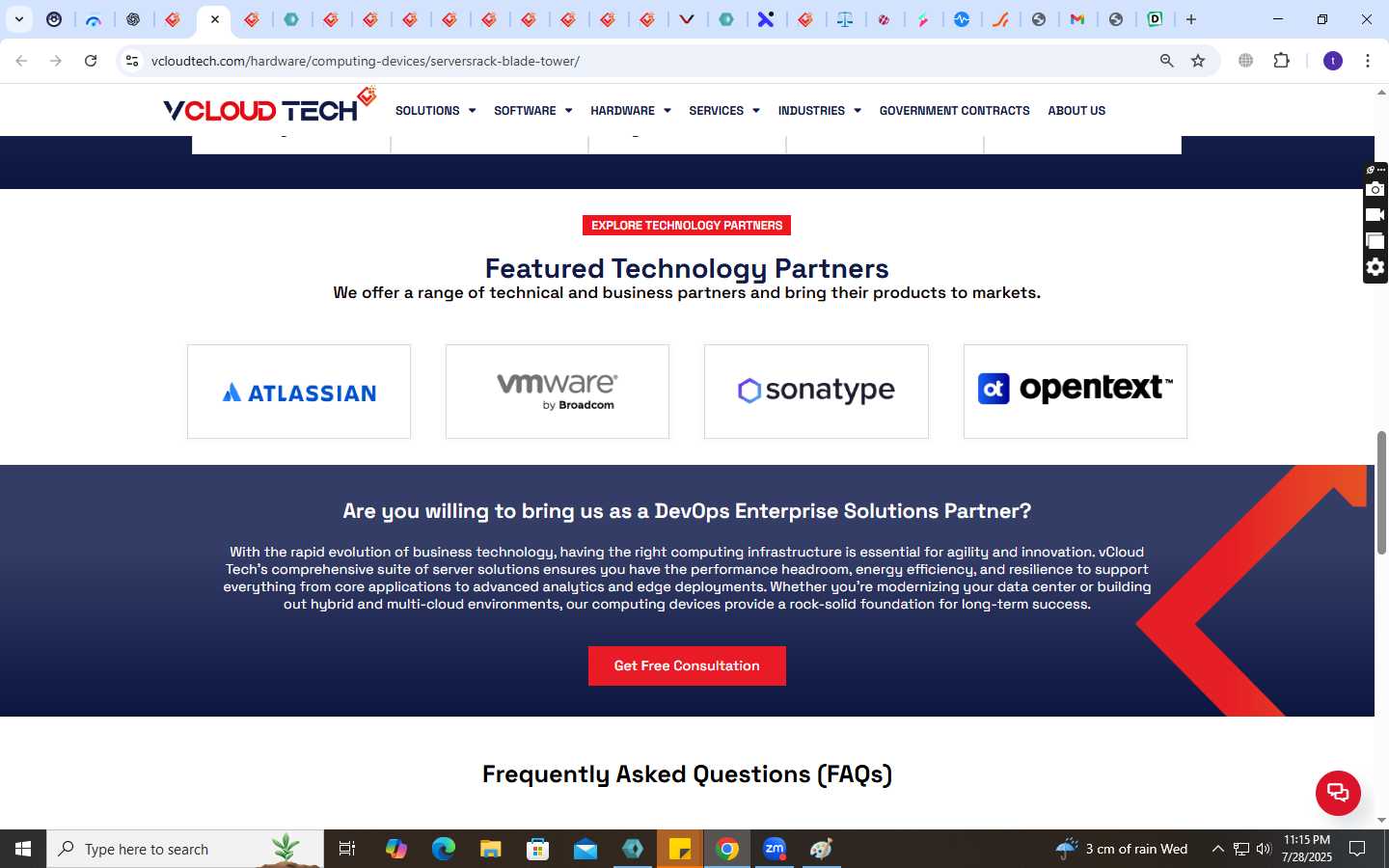Expand the Hardware menu
1389x868 pixels.
(630, 111)
